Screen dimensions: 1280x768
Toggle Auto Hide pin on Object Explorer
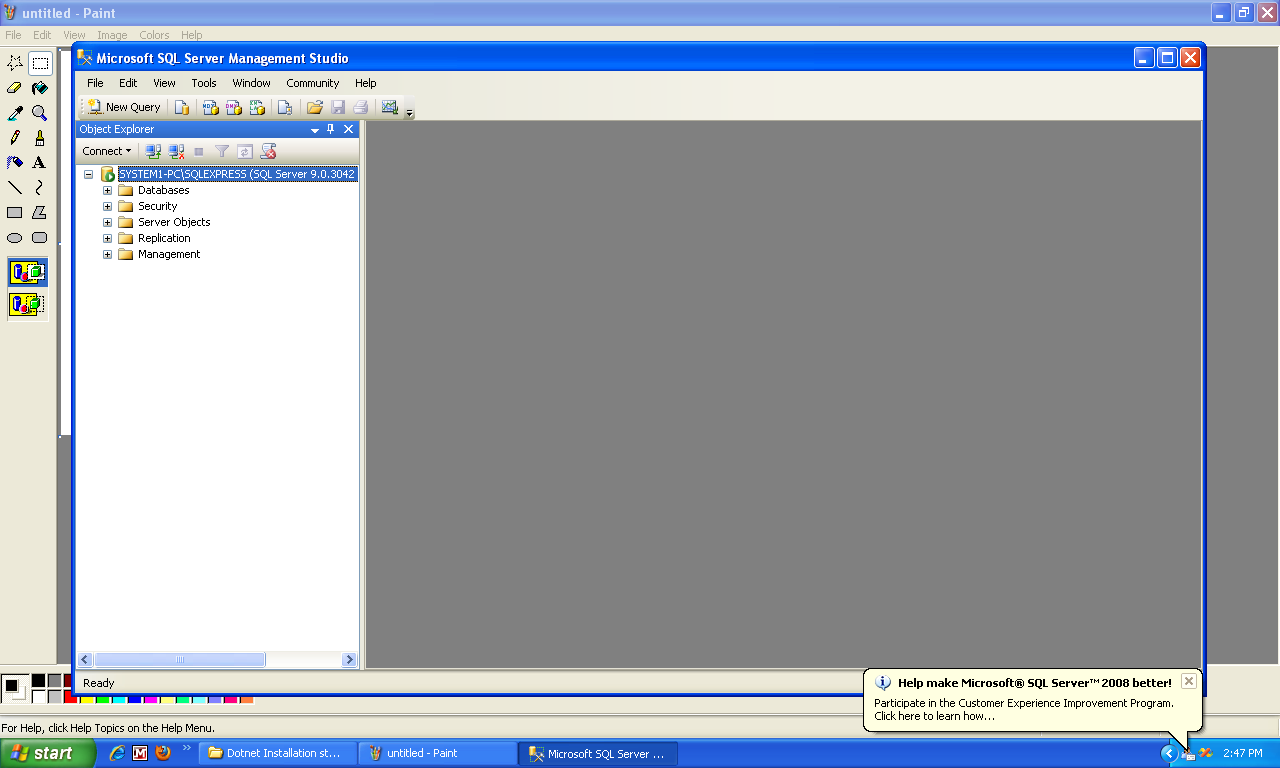pos(331,129)
